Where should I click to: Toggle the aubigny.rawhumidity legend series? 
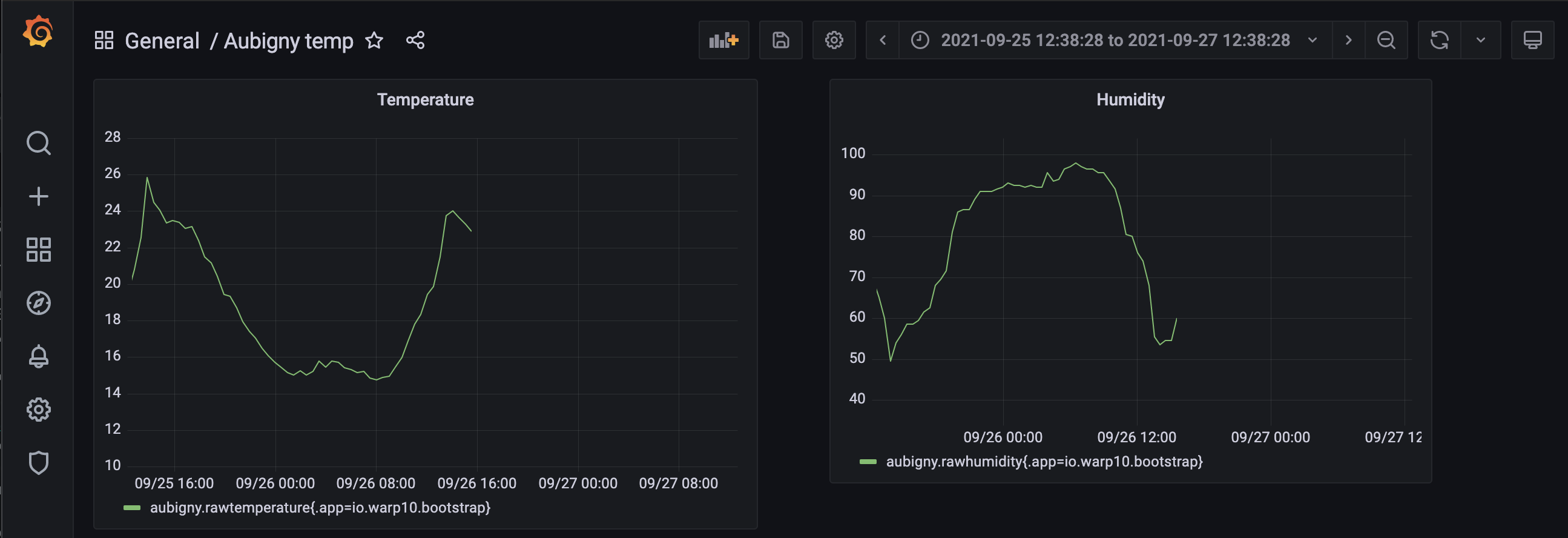point(1044,461)
